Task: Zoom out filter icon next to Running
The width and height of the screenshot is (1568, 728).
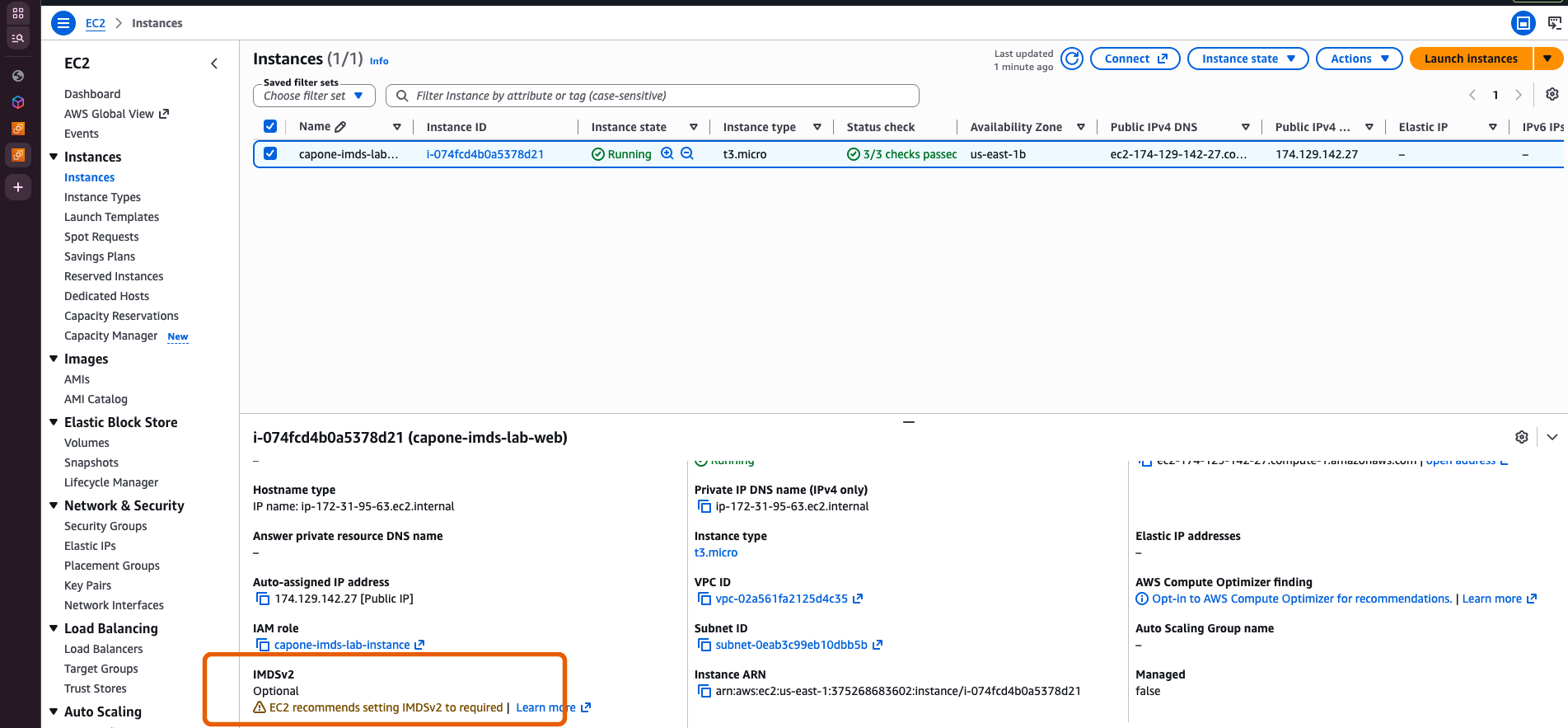Action: coord(687,153)
